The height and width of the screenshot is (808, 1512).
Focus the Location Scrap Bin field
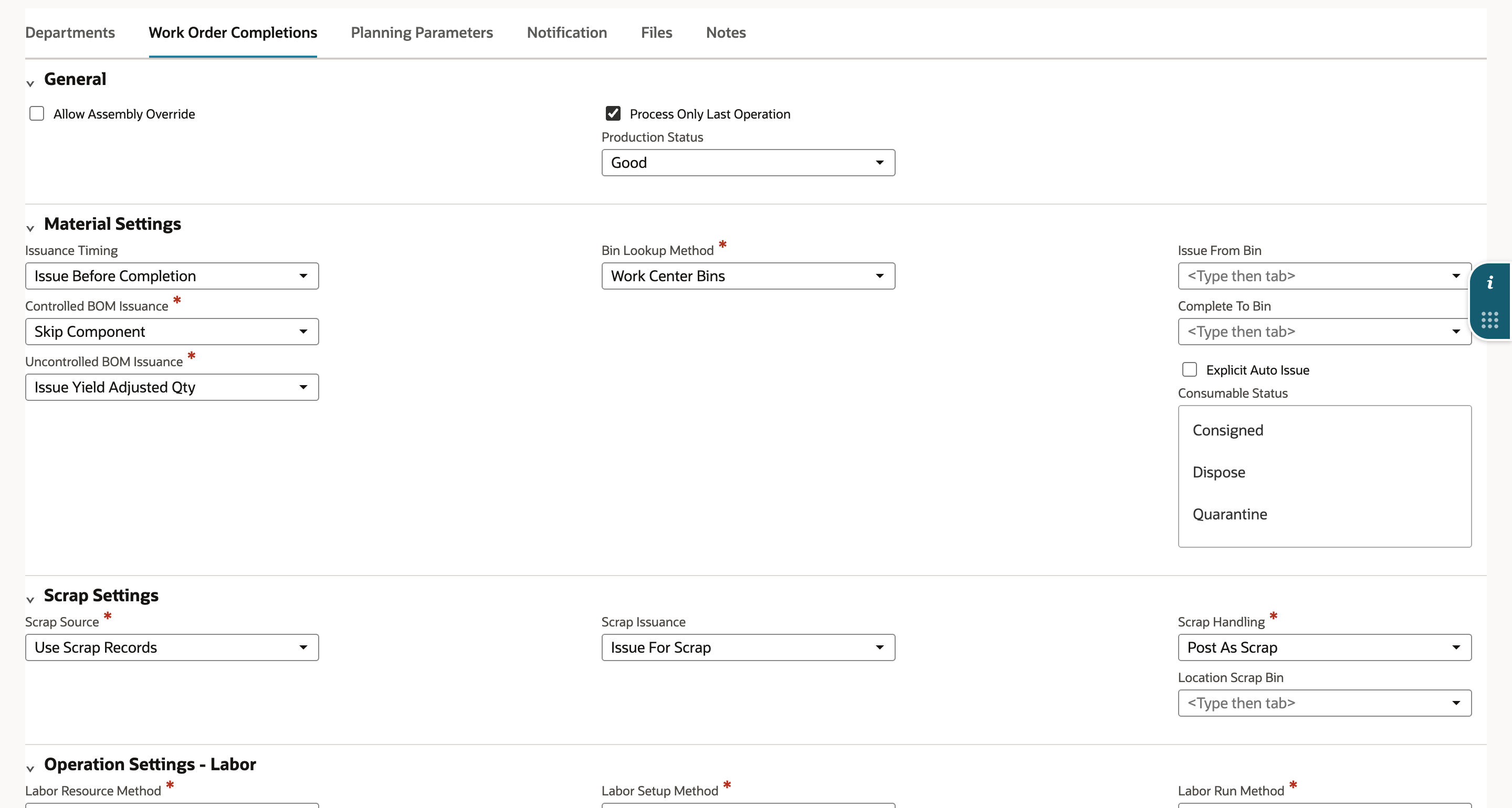point(1324,703)
